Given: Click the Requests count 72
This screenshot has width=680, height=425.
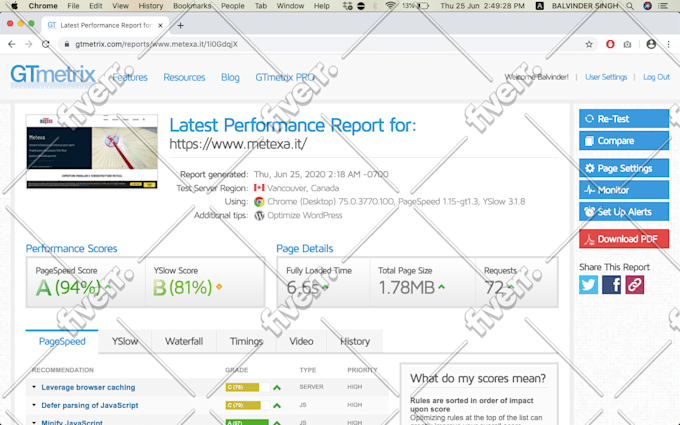Looking at the screenshot, I should click(x=494, y=288).
